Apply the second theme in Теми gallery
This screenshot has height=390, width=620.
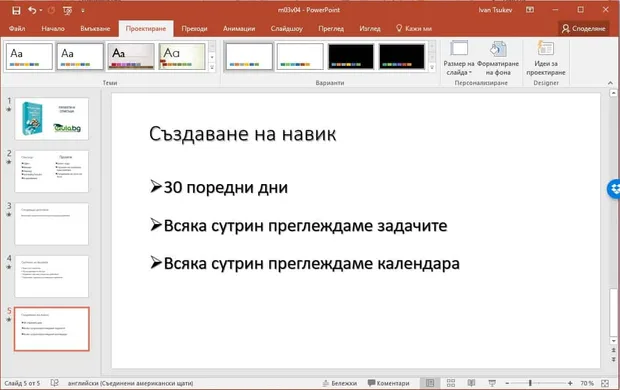coord(80,57)
